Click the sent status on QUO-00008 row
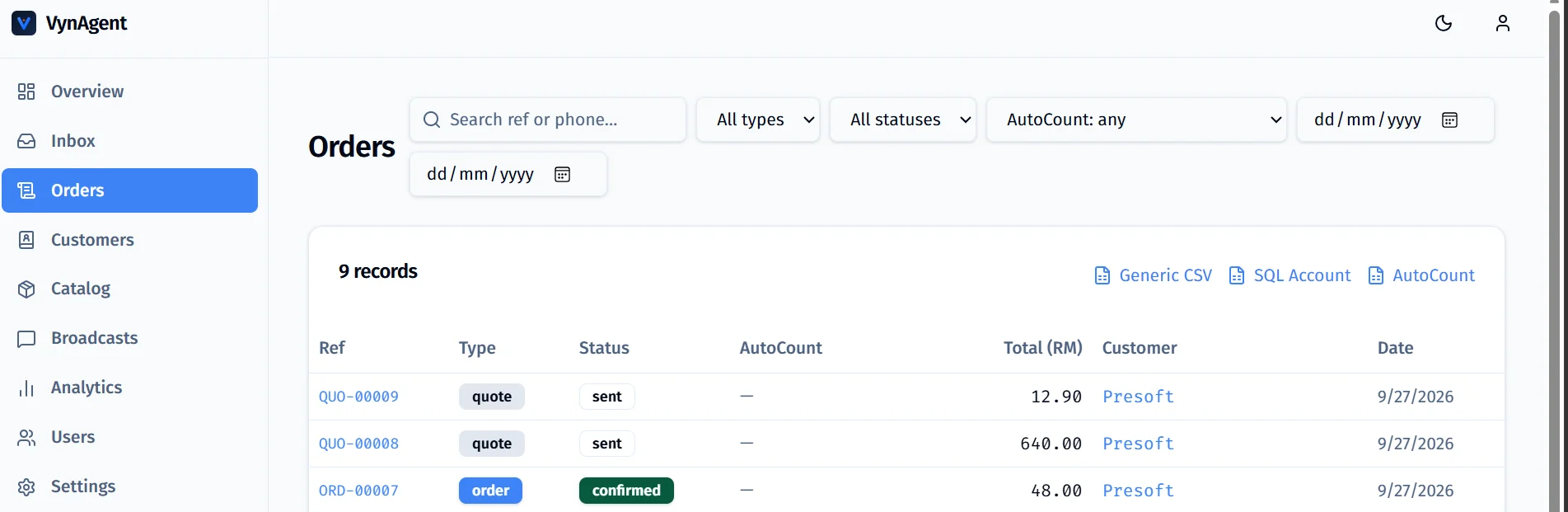This screenshot has width=1568, height=512. (x=607, y=444)
